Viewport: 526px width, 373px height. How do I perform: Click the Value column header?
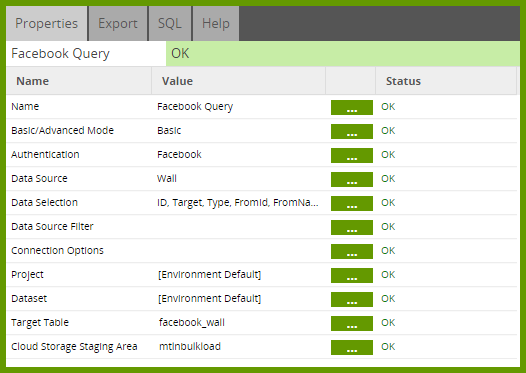[x=239, y=81]
